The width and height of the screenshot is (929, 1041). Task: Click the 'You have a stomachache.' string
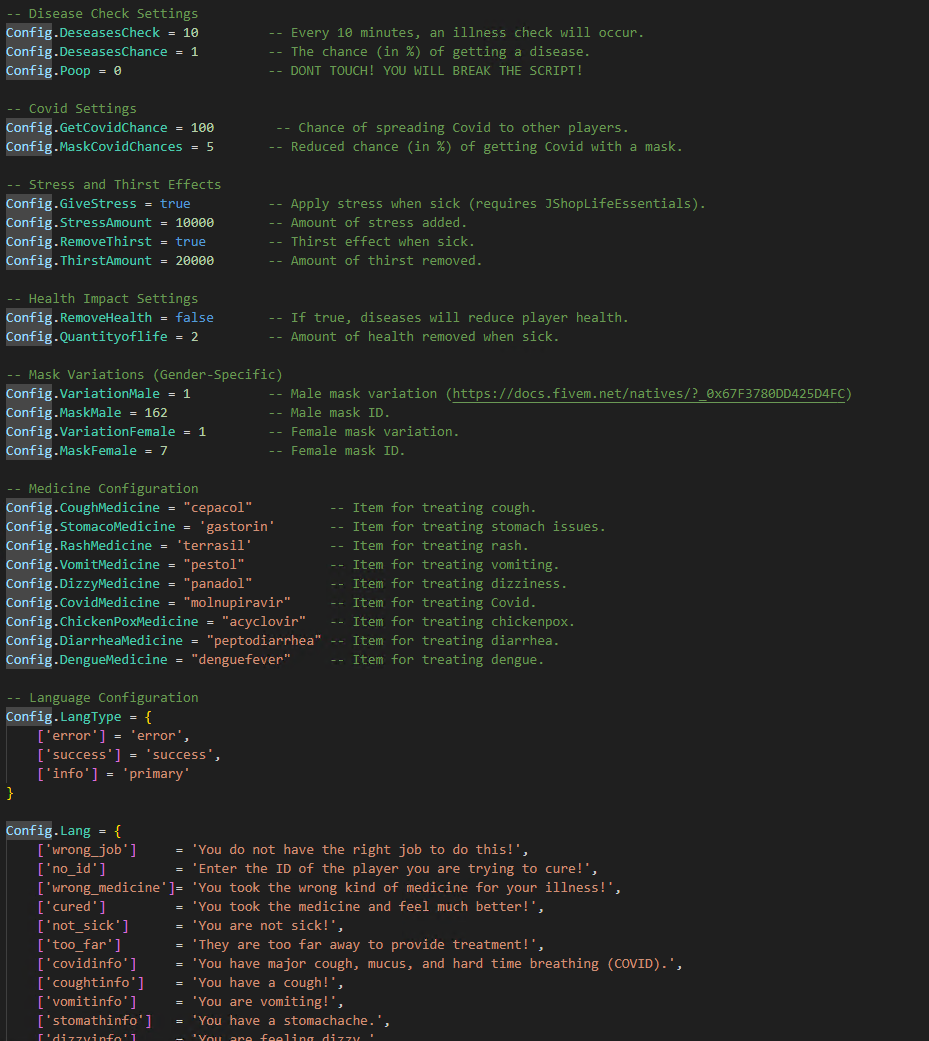pyautogui.click(x=287, y=1021)
